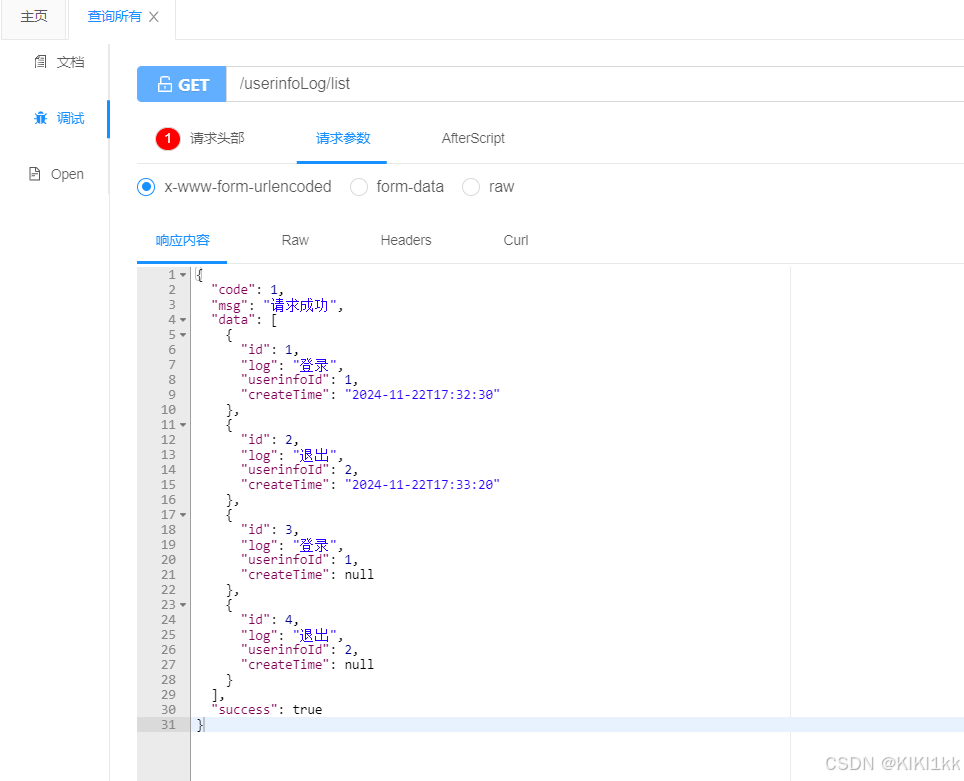Screen dimensions: 964x781
Task: Select the debug icon beside 调试
Action: coord(39,117)
